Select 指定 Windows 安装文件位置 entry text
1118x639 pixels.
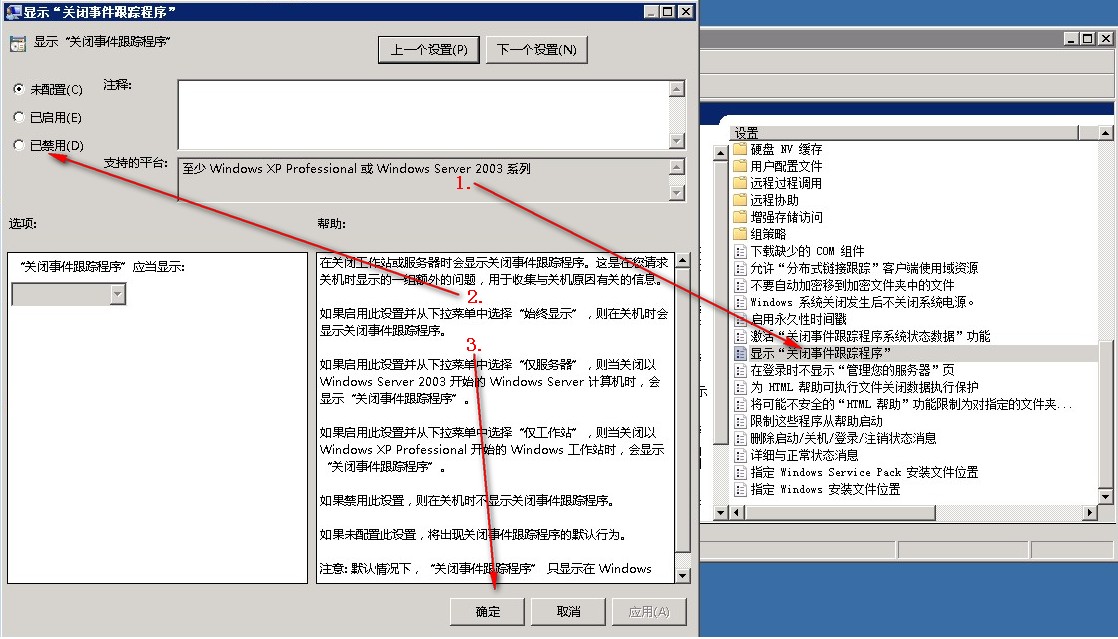pyautogui.click(x=826, y=489)
